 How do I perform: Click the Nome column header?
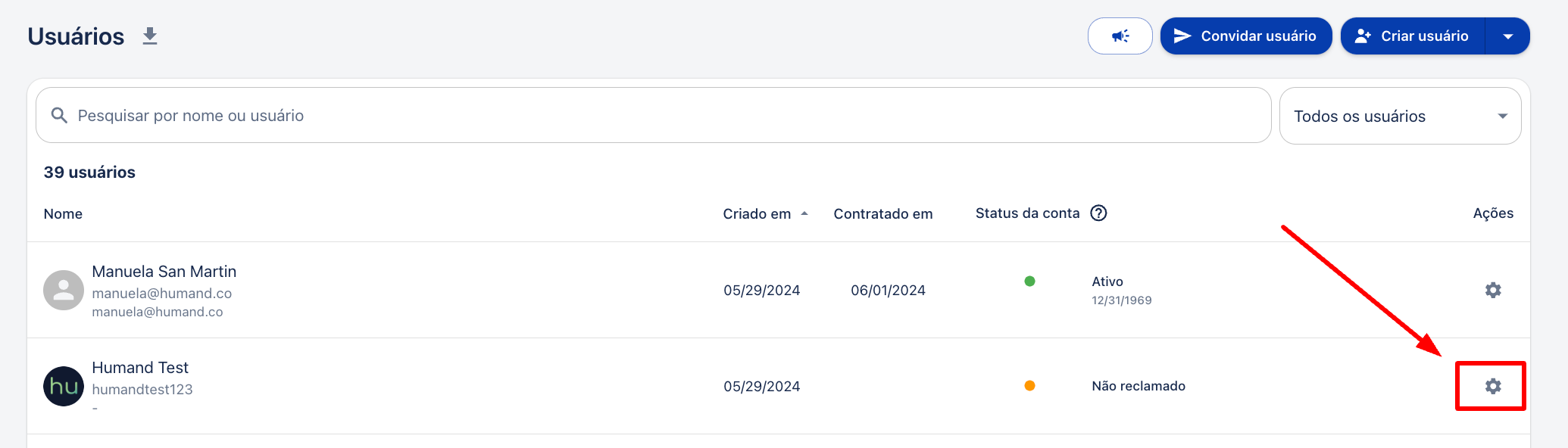(x=63, y=214)
